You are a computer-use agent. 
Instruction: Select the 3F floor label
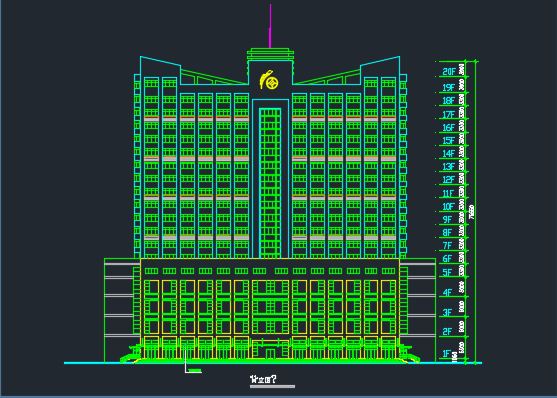coord(447,312)
